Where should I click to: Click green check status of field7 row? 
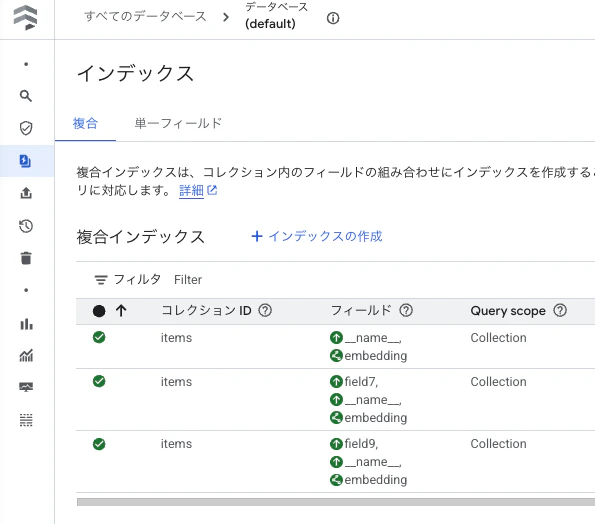point(99,381)
